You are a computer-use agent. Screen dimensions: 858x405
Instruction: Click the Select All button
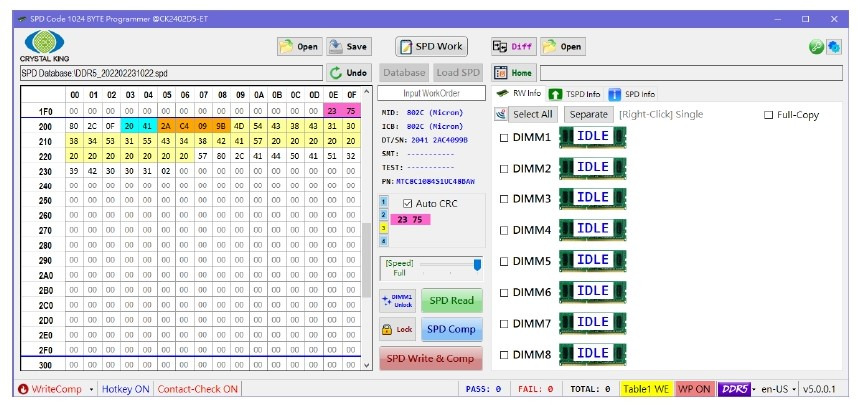[x=532, y=114]
